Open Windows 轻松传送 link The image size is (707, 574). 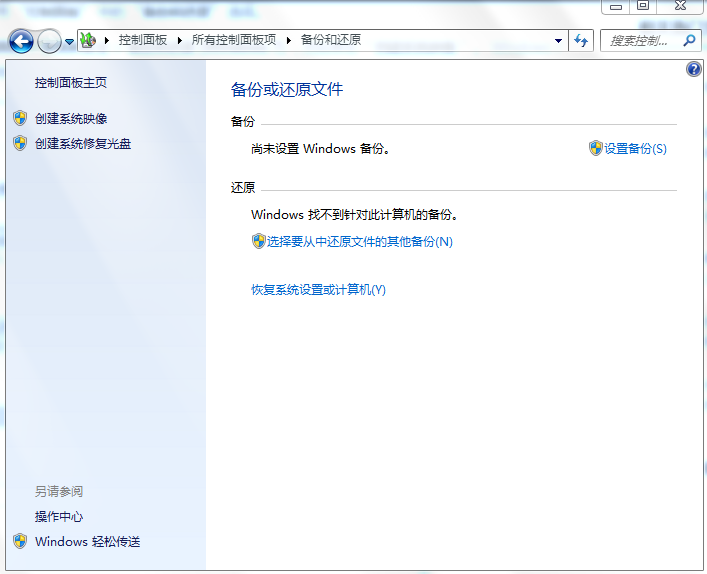point(87,542)
